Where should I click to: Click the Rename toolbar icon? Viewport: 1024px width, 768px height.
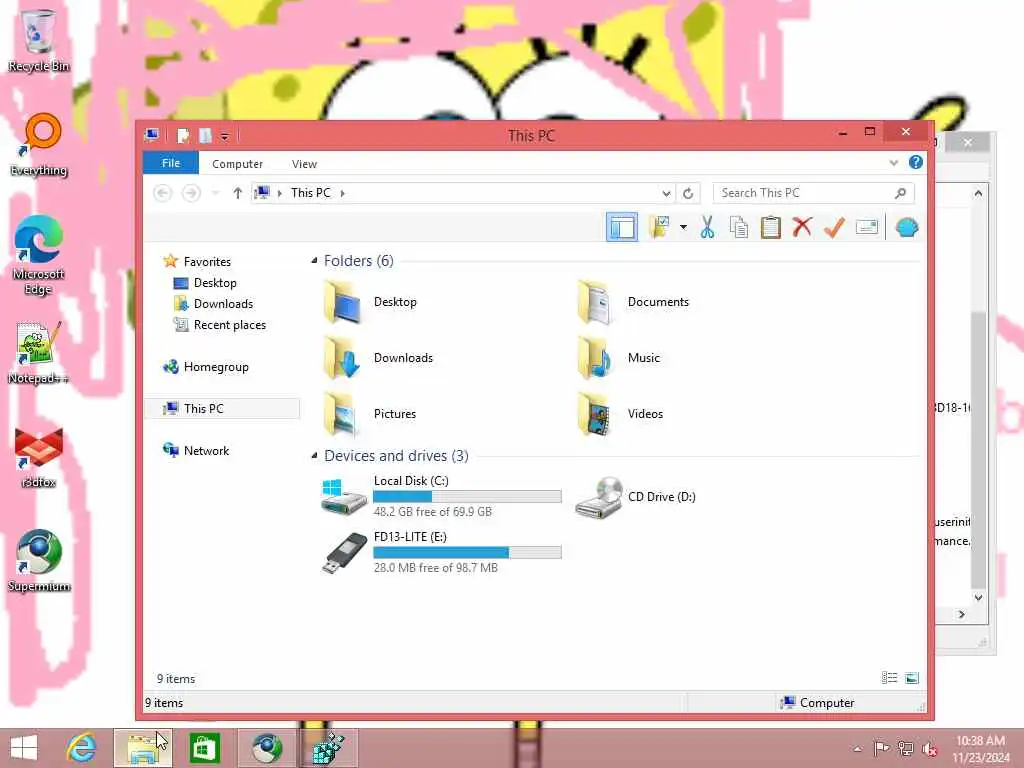(x=867, y=227)
